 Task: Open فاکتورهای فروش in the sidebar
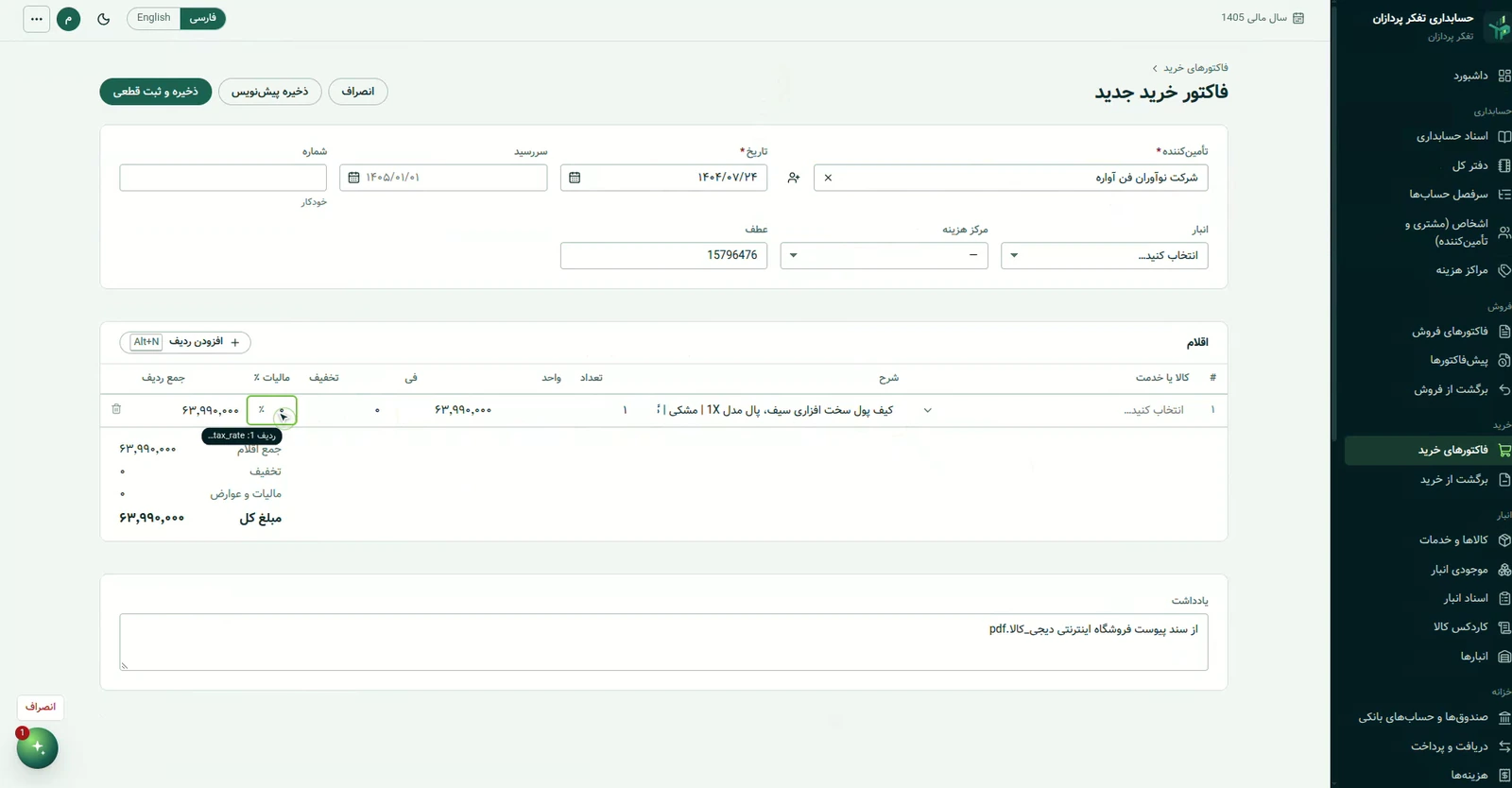click(1428, 332)
